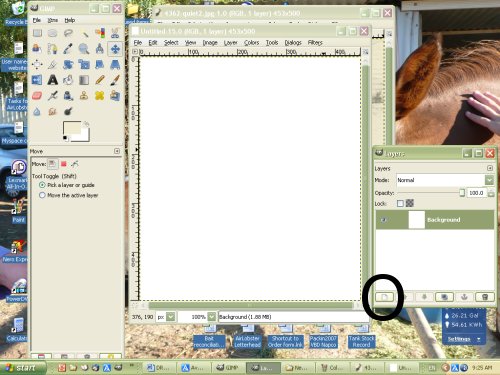Click the Windows start button
500x375 pixels.
[x=22, y=368]
